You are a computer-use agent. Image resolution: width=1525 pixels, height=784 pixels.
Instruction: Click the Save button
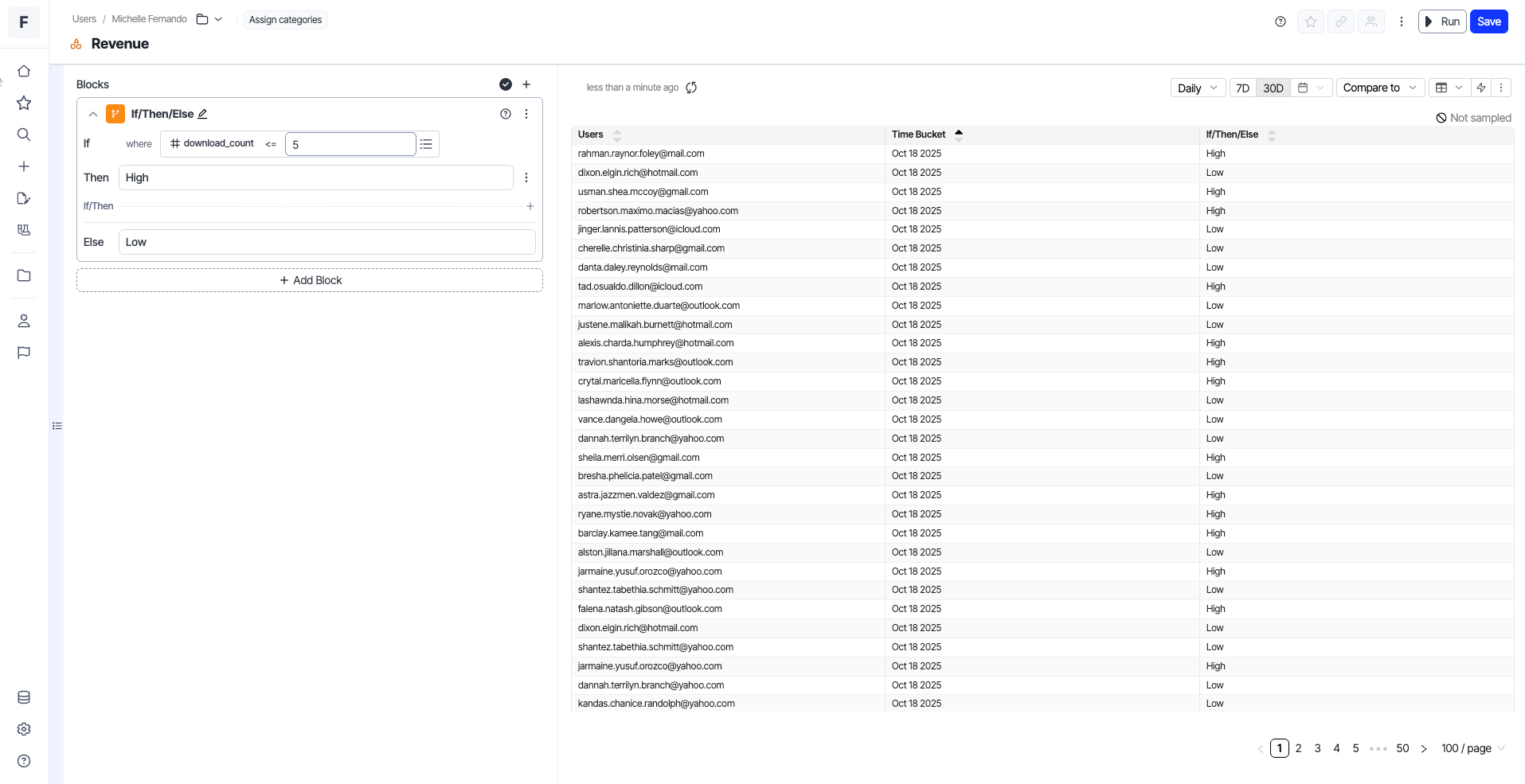coord(1488,21)
